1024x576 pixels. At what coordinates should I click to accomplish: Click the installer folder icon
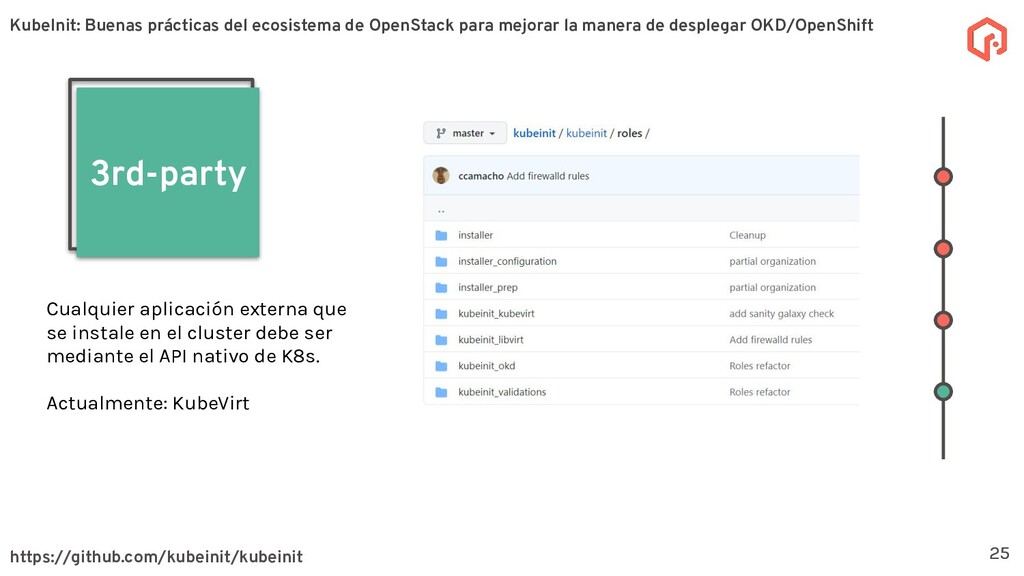(x=441, y=235)
